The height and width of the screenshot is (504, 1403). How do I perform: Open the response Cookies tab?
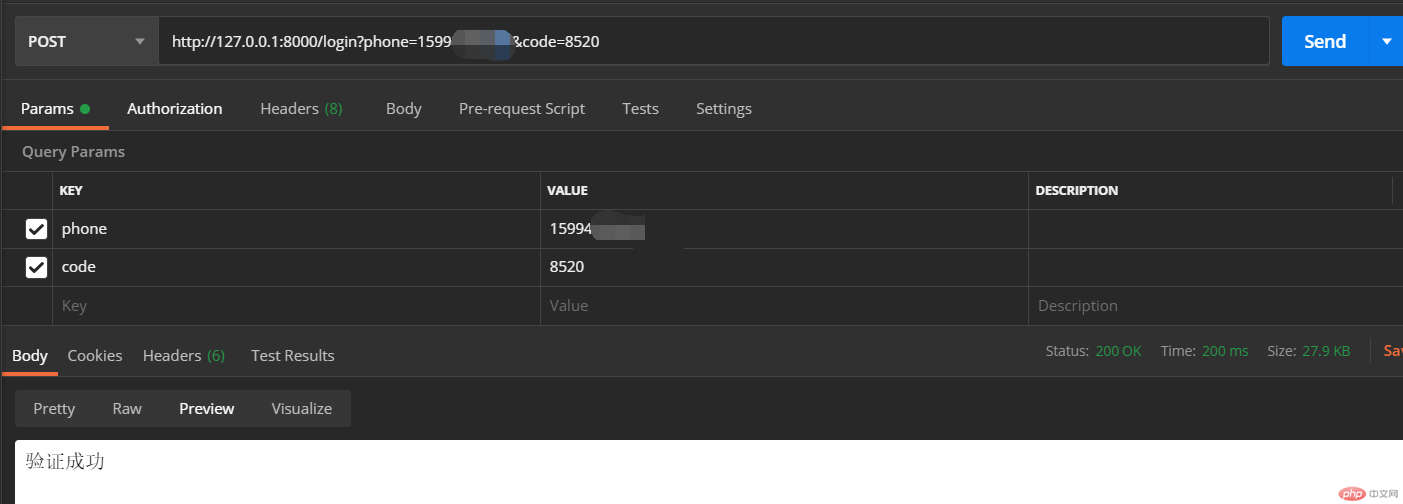(95, 356)
